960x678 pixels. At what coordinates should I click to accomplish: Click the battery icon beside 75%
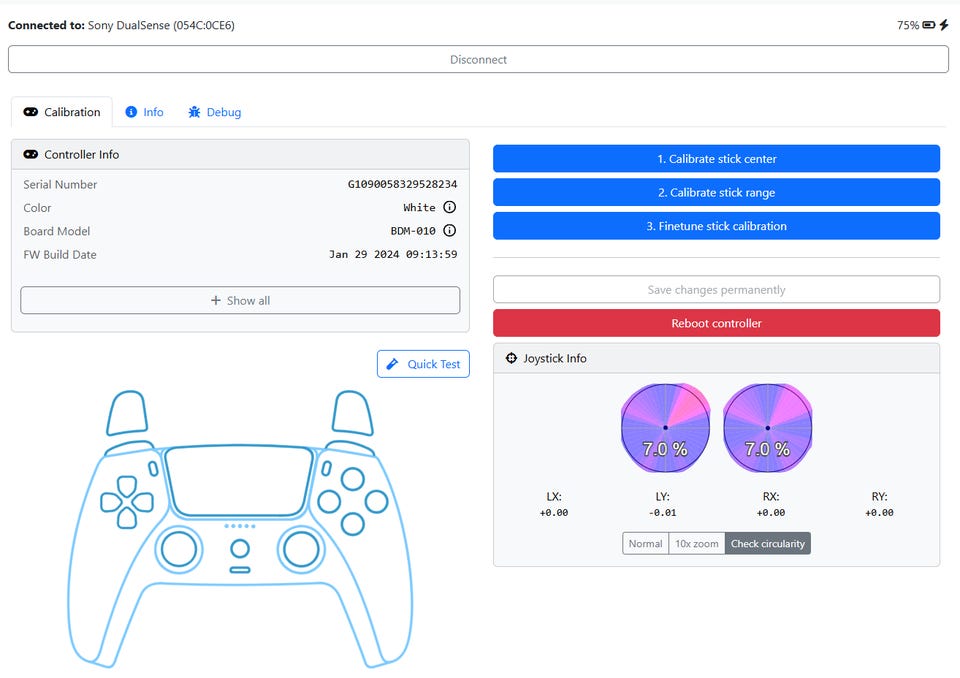click(x=929, y=25)
